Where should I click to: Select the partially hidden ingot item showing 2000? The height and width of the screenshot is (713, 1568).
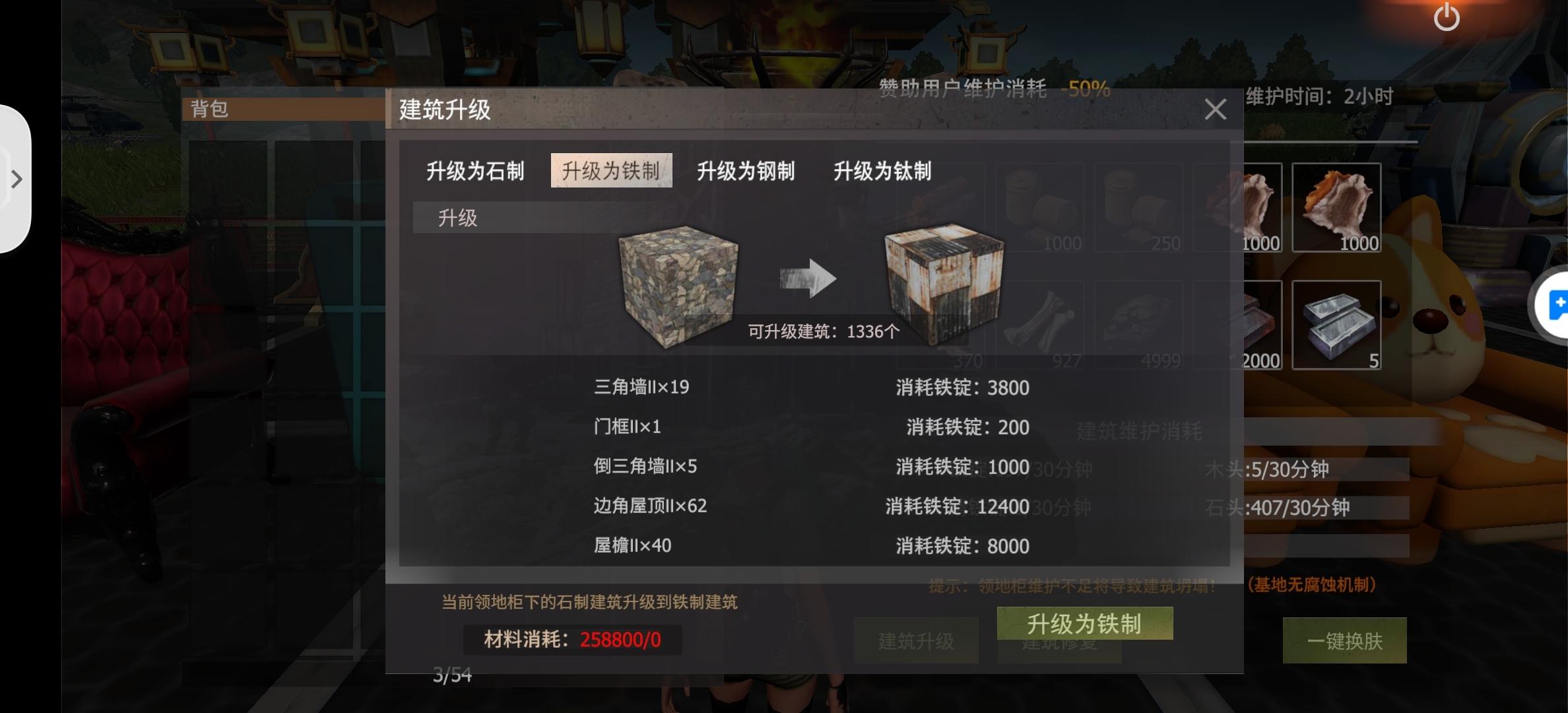click(x=1262, y=325)
